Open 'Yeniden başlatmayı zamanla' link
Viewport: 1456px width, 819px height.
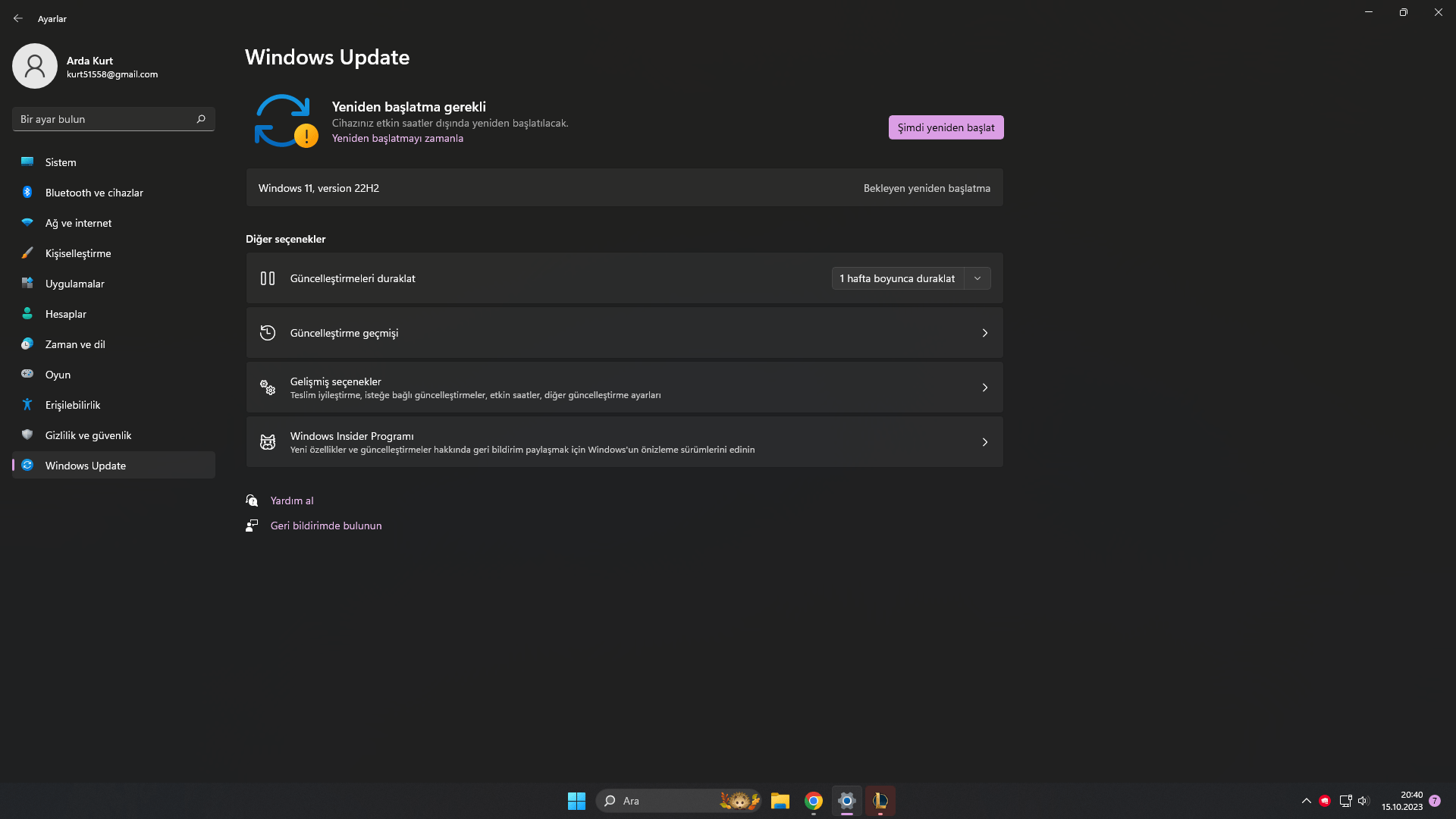pos(397,138)
